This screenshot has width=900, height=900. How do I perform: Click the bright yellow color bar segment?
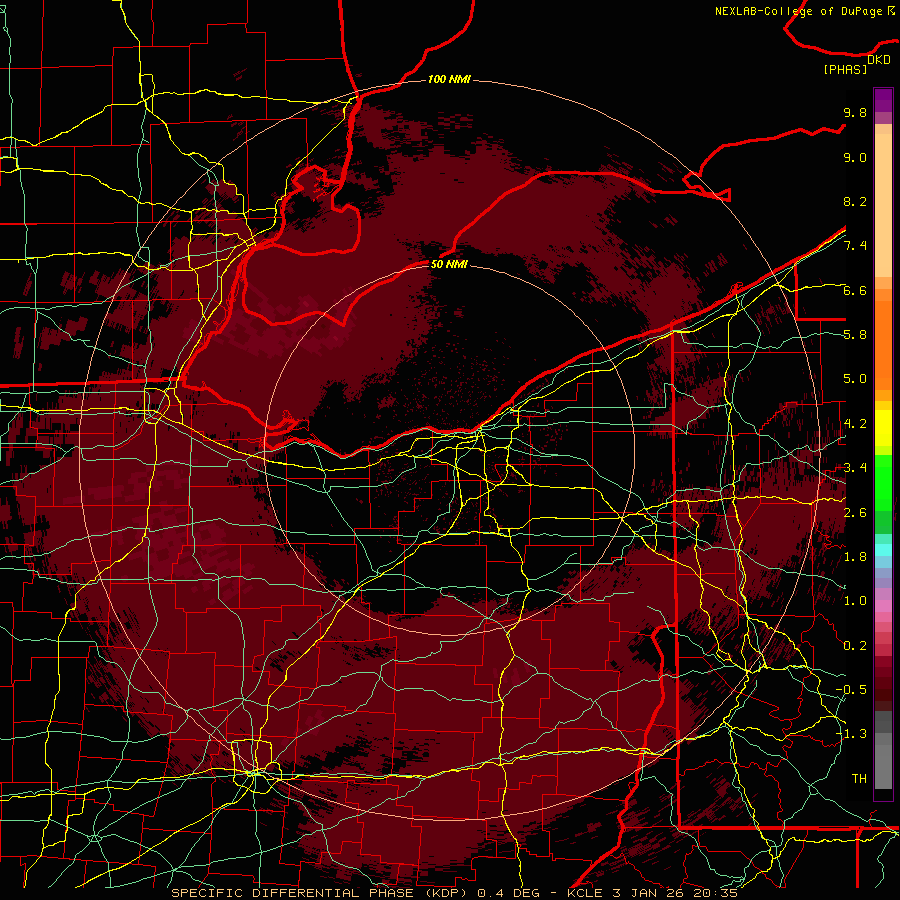(883, 428)
